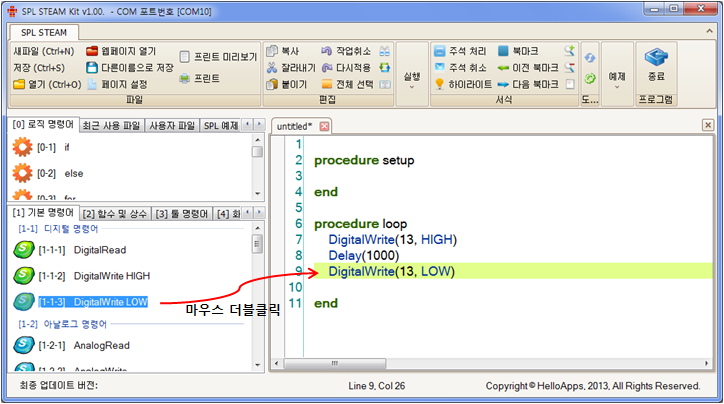This screenshot has height=404, width=724.
Task: Click 붙이기 paste clipboard icon
Action: pyautogui.click(x=272, y=84)
